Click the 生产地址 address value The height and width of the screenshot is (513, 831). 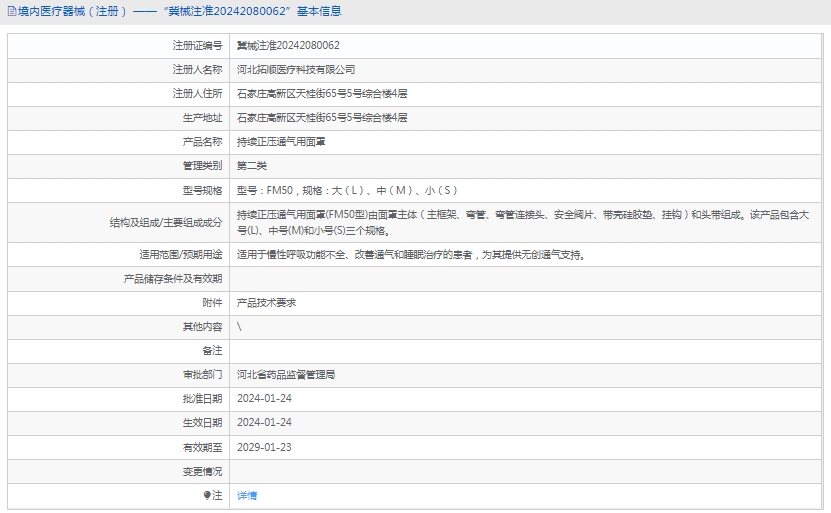coord(322,118)
